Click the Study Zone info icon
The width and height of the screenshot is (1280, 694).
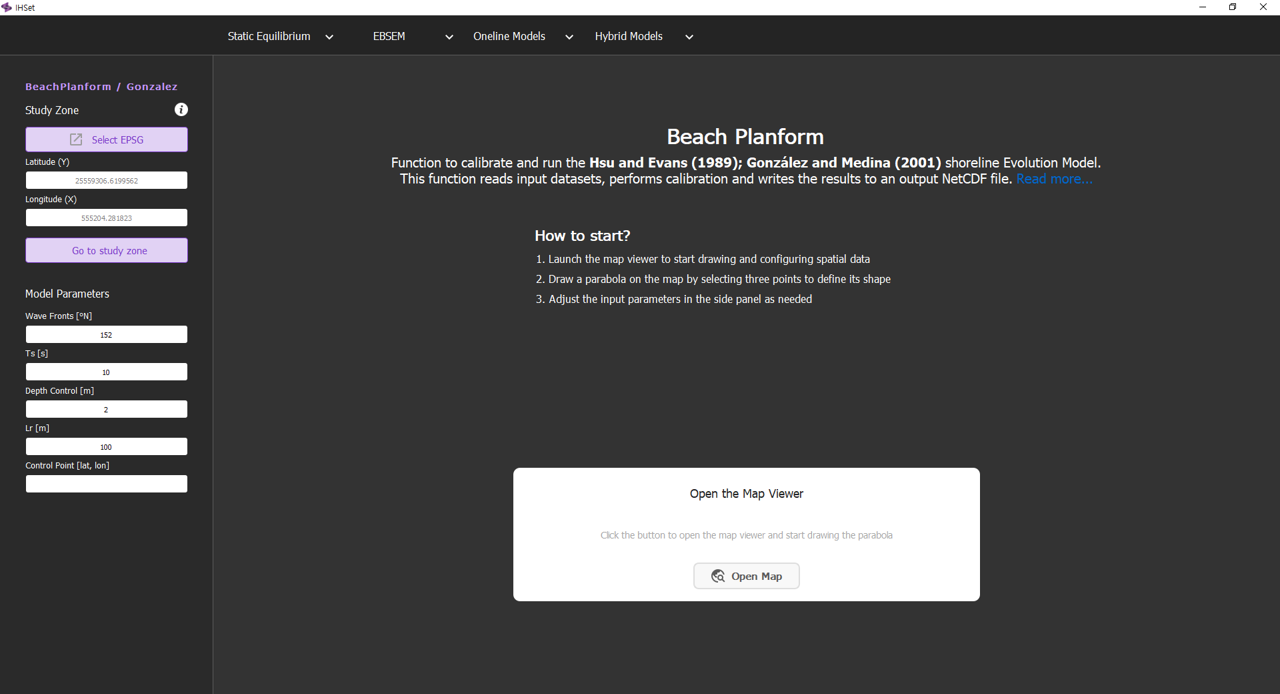tap(181, 110)
